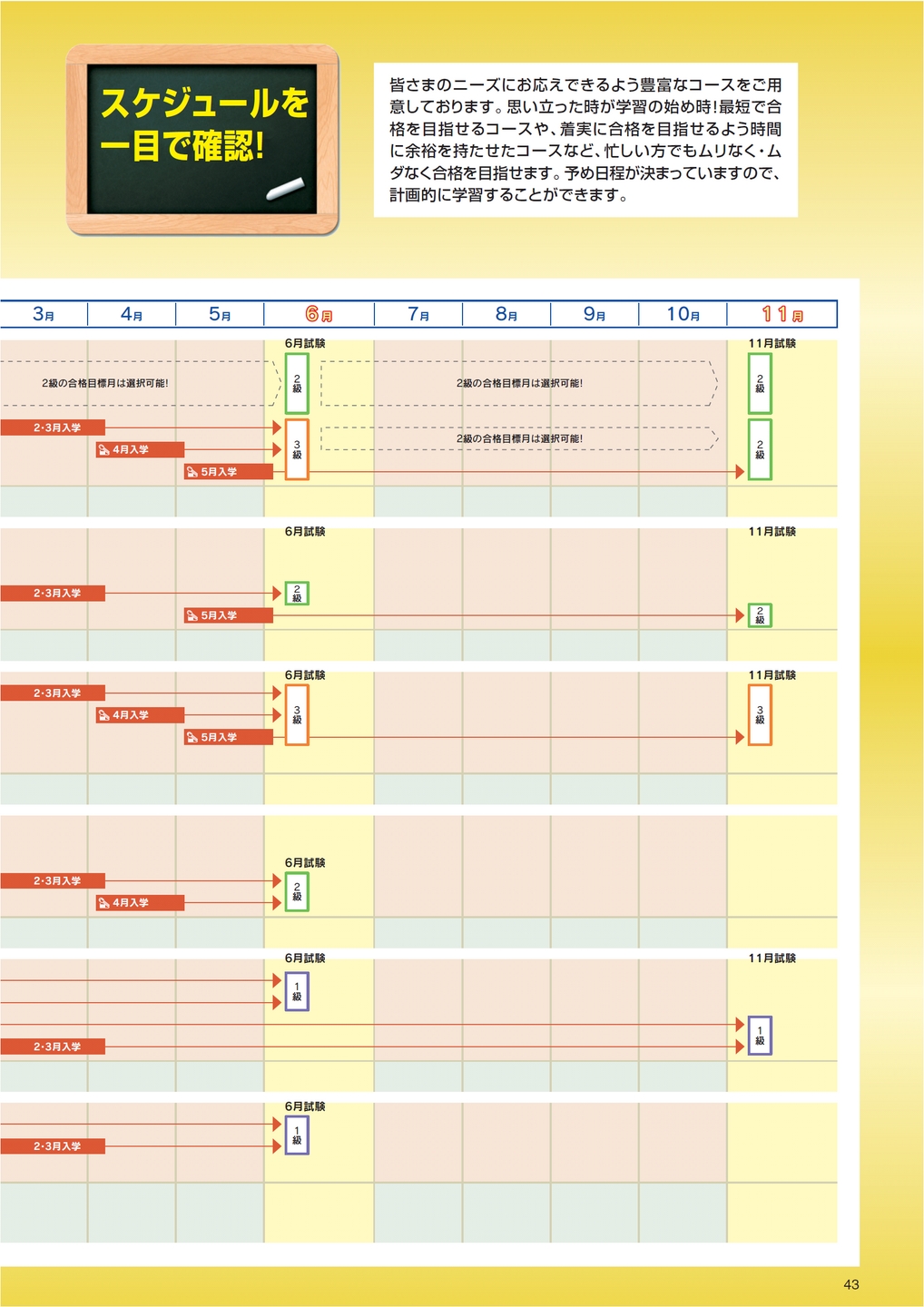The height and width of the screenshot is (1307, 924).
Task: Click the topmost 11月試験 heading
Action: tap(772, 343)
